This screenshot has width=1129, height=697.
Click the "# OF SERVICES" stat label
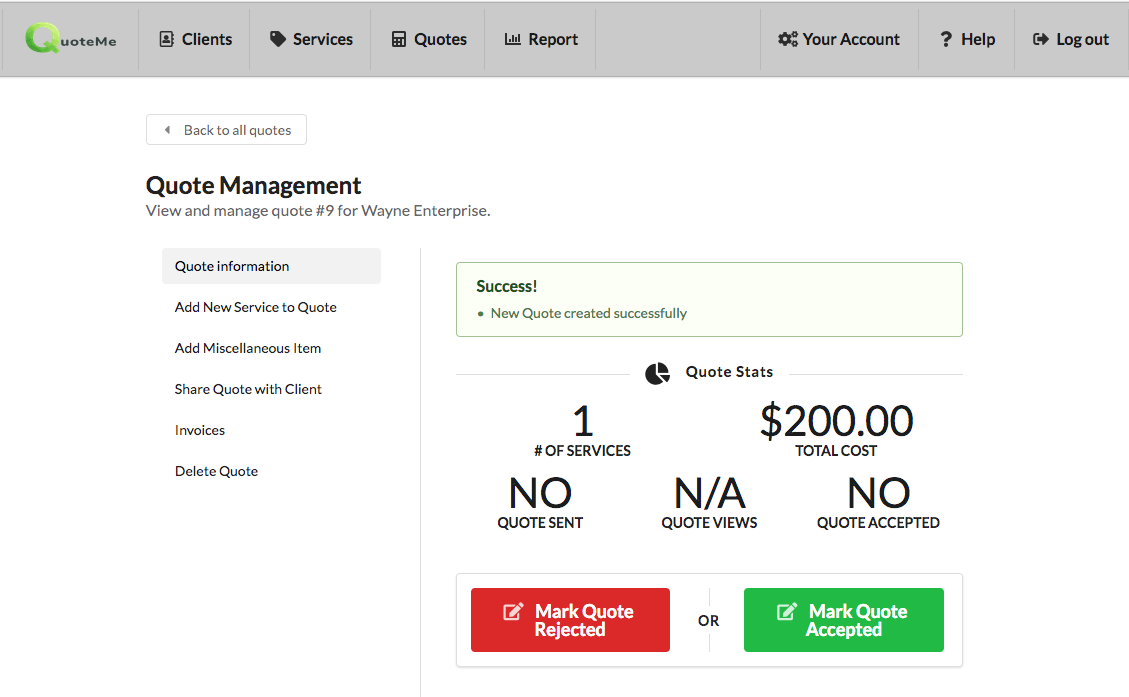[582, 451]
